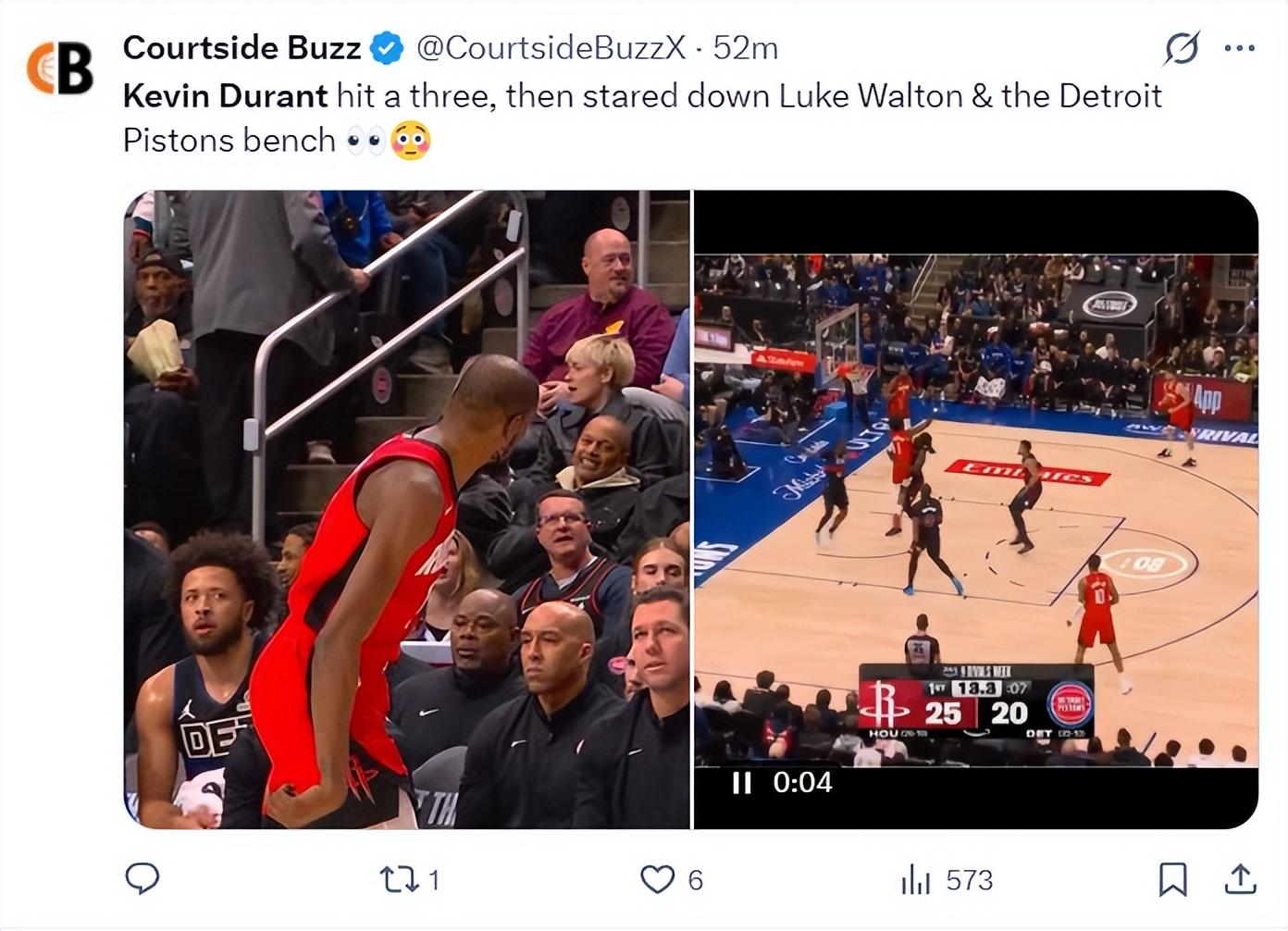
Task: Open the three-dot more options menu
Action: pos(1239,48)
